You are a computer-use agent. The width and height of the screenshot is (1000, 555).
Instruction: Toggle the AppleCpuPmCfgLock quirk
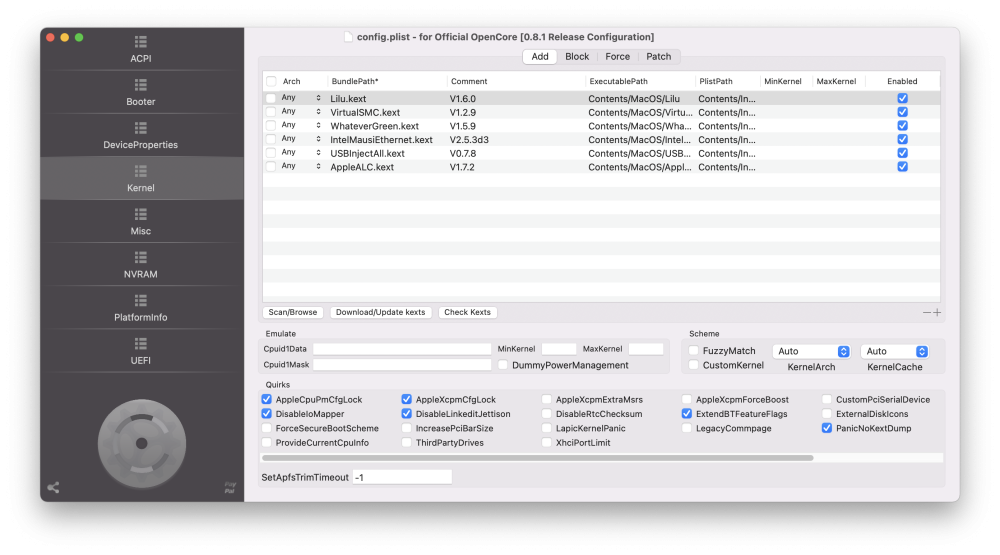pyautogui.click(x=267, y=399)
